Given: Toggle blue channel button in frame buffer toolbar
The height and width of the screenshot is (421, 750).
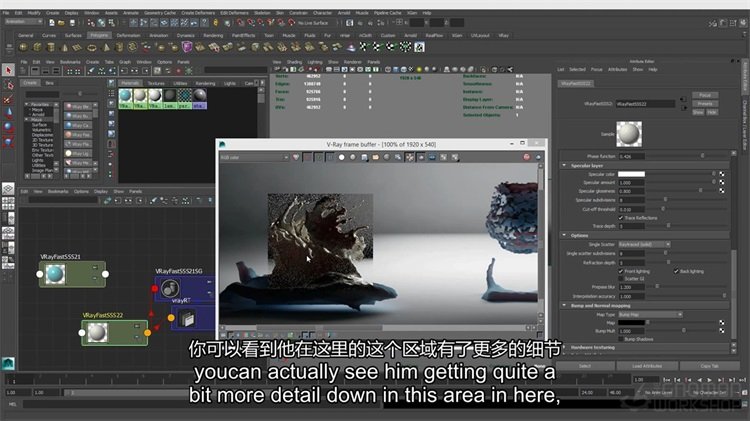Looking at the screenshot, I should [x=330, y=157].
